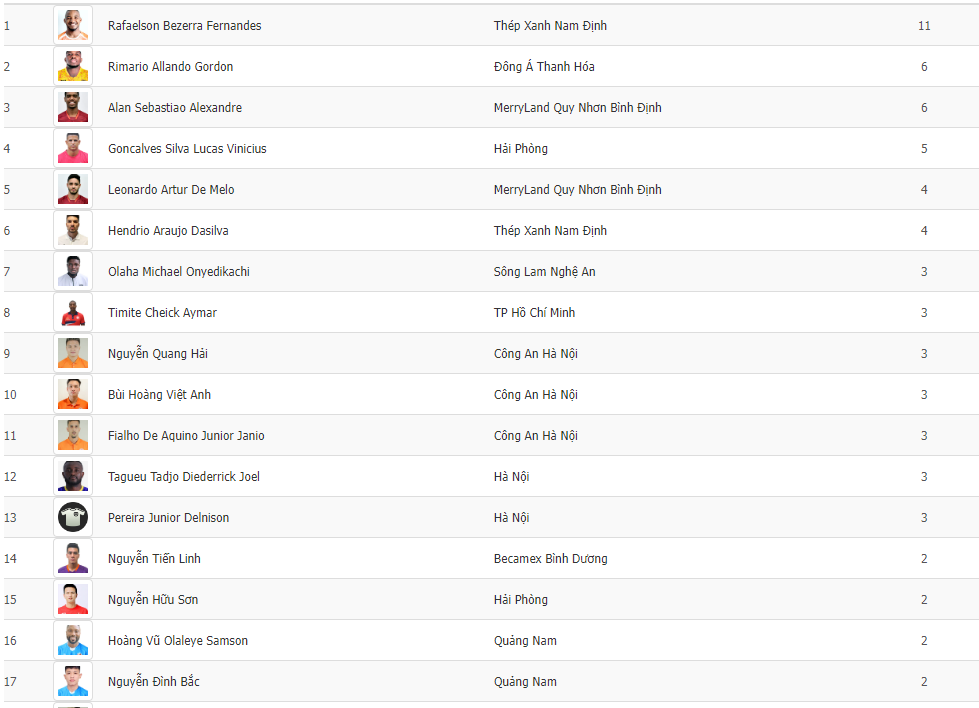Click Rafaelson Bezerra Fernandes player photo
The width and height of the screenshot is (979, 708).
[73, 25]
